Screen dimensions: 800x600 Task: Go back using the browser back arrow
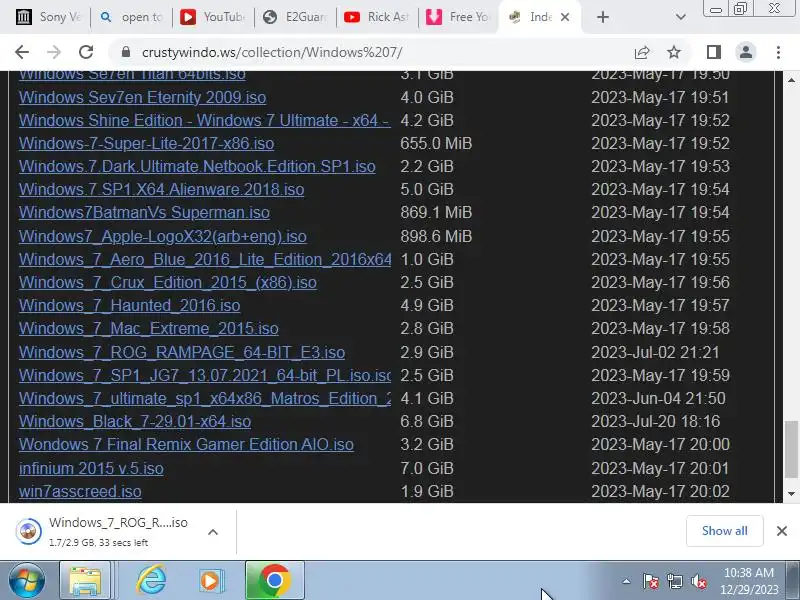click(x=22, y=52)
